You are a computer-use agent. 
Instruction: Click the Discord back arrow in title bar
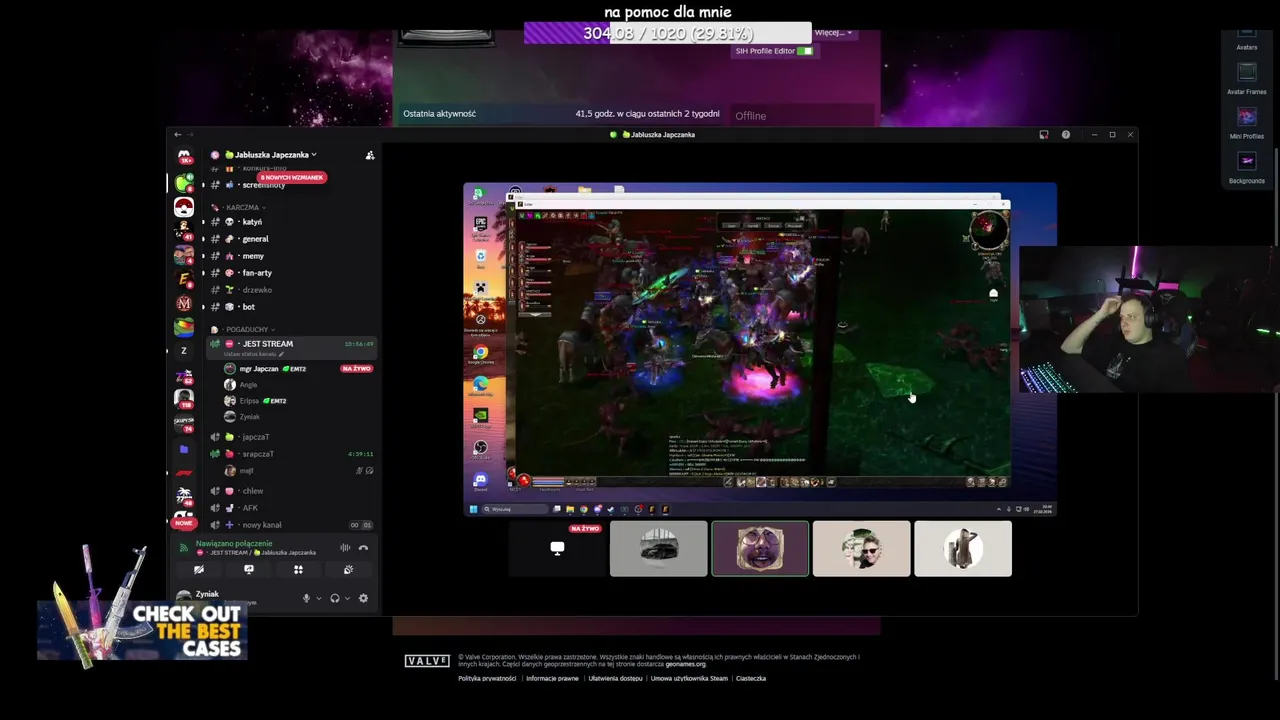tap(178, 134)
